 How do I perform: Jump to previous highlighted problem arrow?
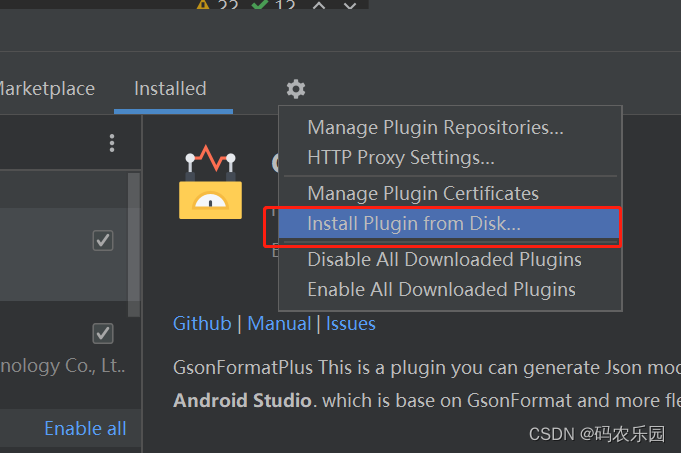[319, 5]
